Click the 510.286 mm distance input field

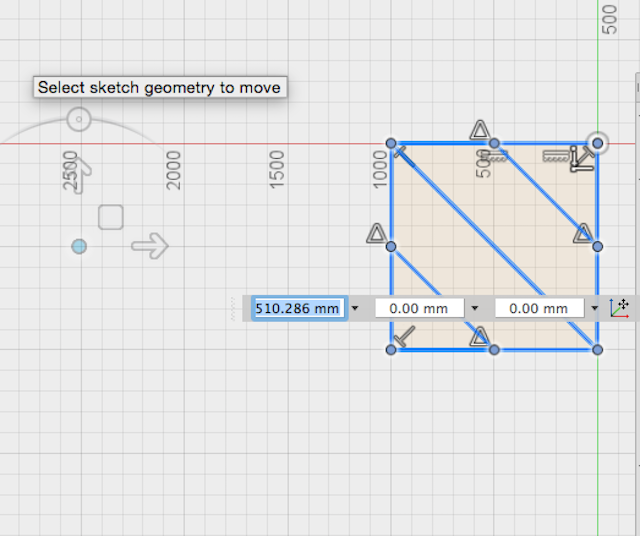299,308
